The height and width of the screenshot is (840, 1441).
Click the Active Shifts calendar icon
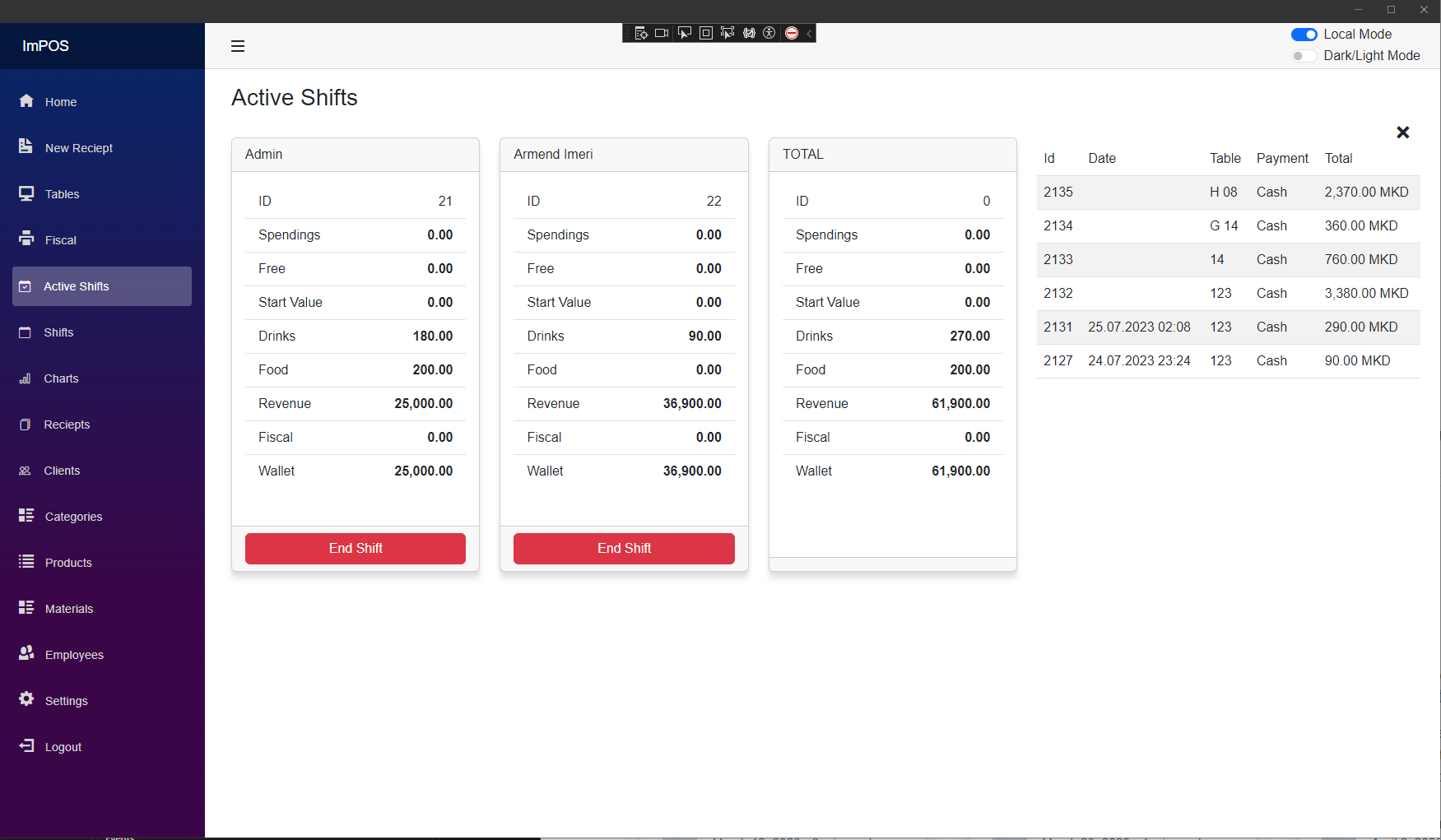25,286
